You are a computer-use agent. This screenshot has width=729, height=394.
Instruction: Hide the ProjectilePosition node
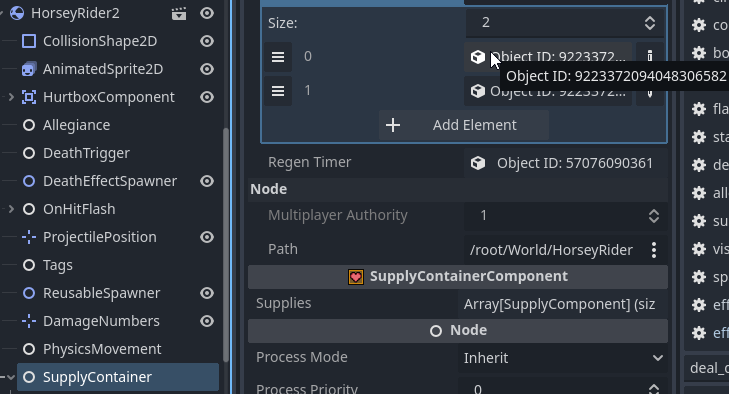coord(207,237)
